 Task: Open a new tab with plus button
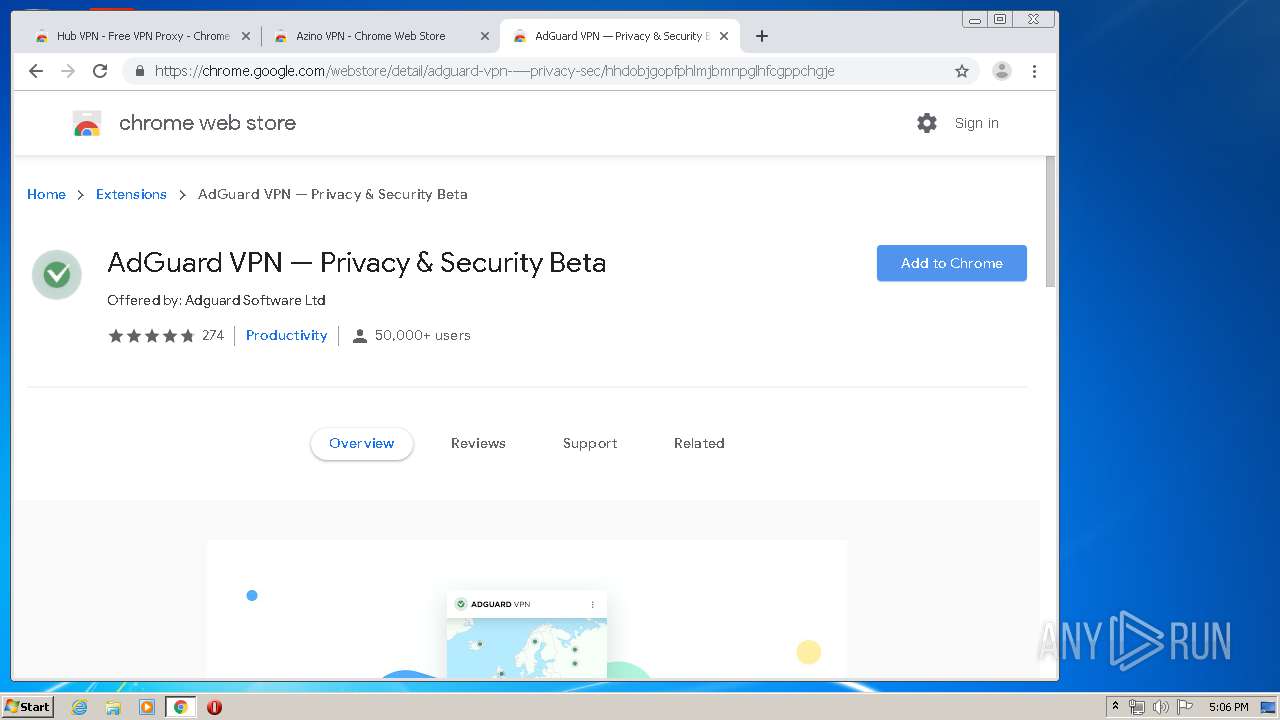click(762, 36)
